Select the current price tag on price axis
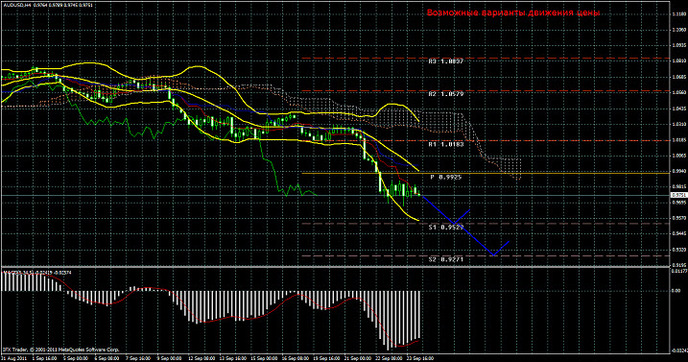The height and width of the screenshot is (362, 688). point(679,195)
